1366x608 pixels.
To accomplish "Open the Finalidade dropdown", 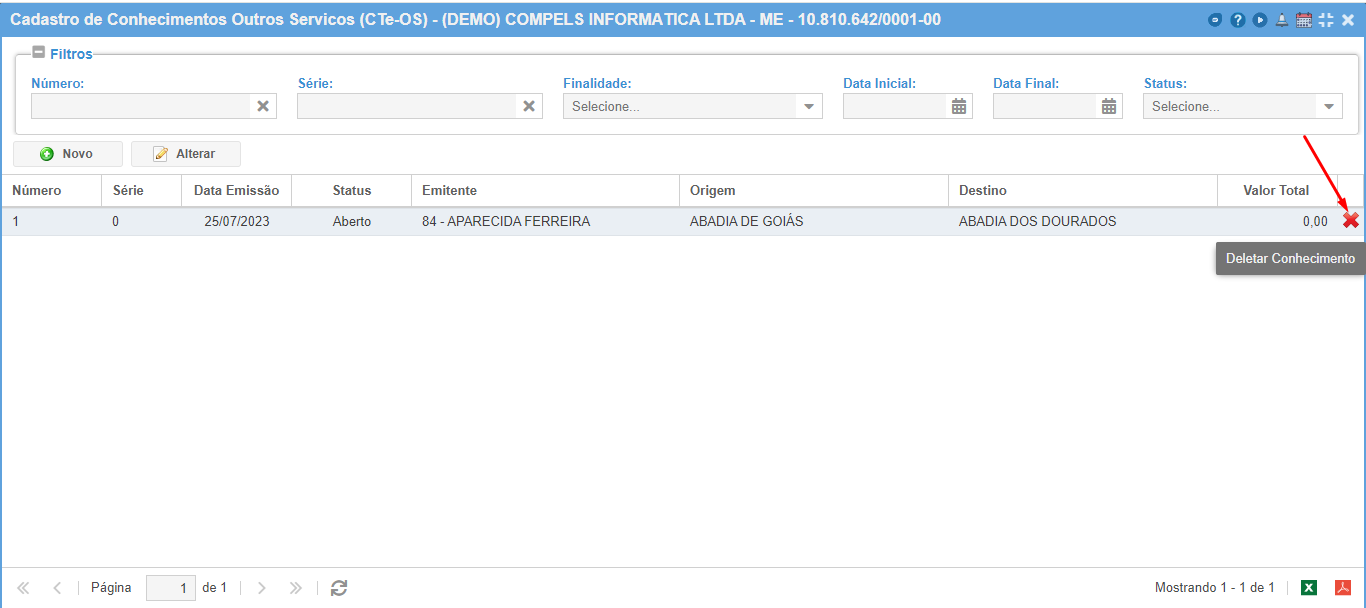I will coord(808,106).
